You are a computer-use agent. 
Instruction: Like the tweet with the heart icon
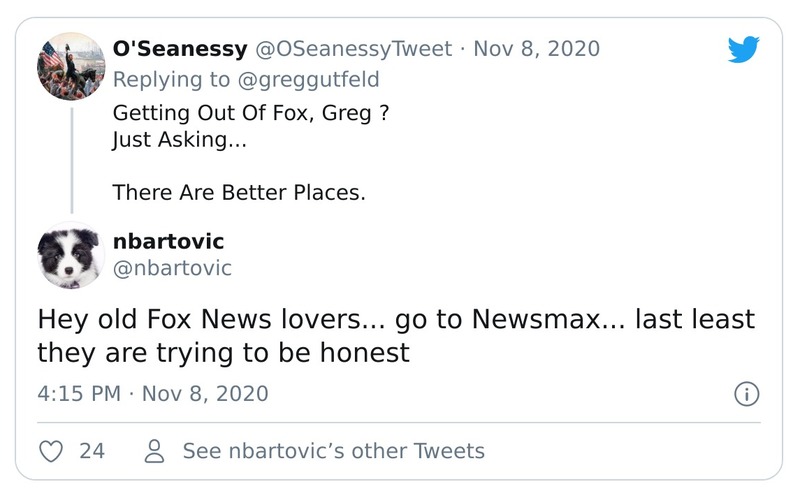pos(51,451)
